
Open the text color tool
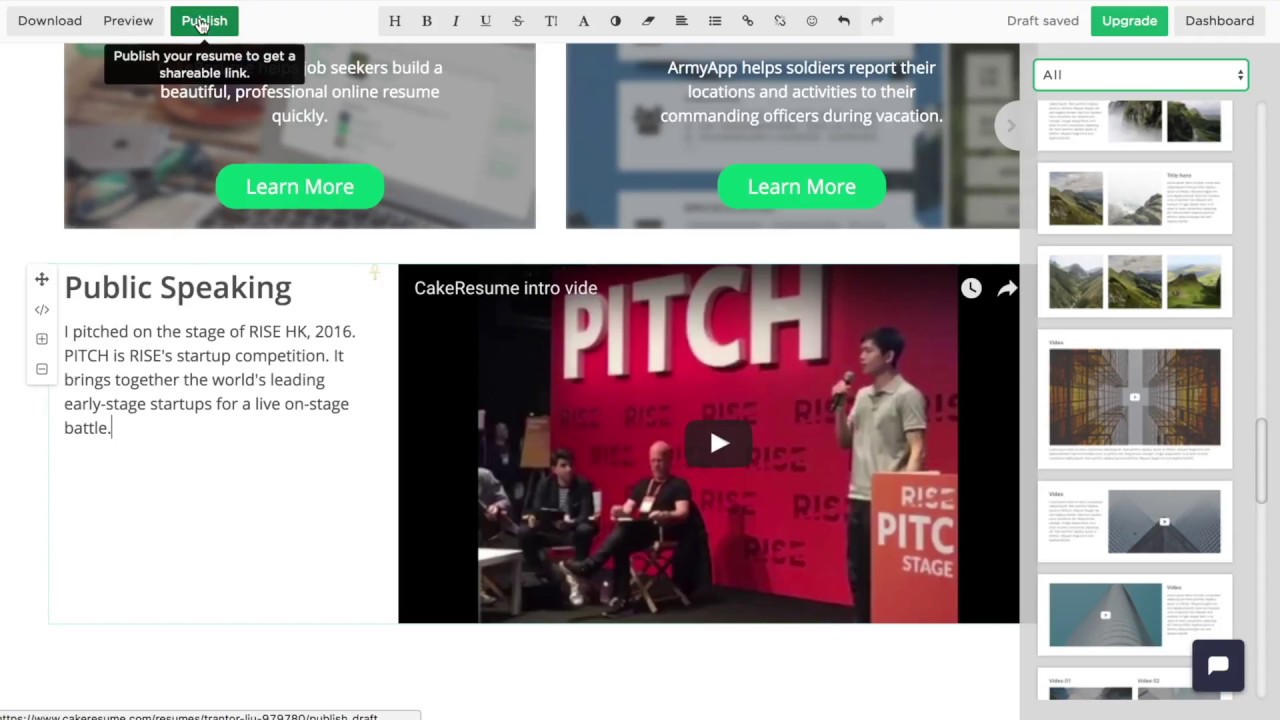point(584,21)
